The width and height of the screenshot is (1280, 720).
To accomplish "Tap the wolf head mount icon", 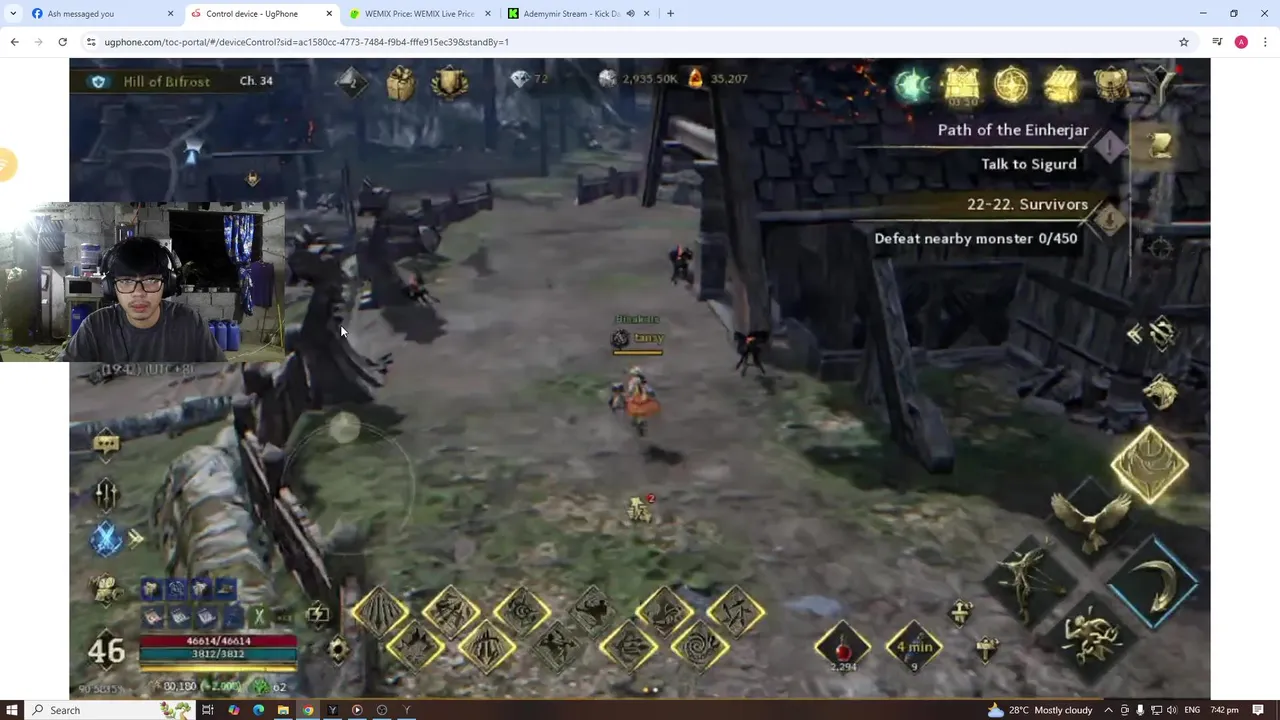I will (1160, 392).
